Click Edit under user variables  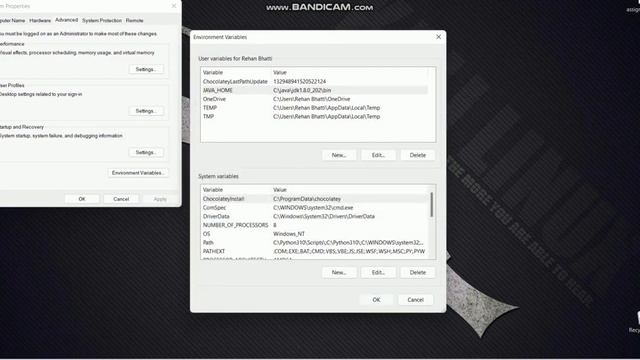point(378,155)
